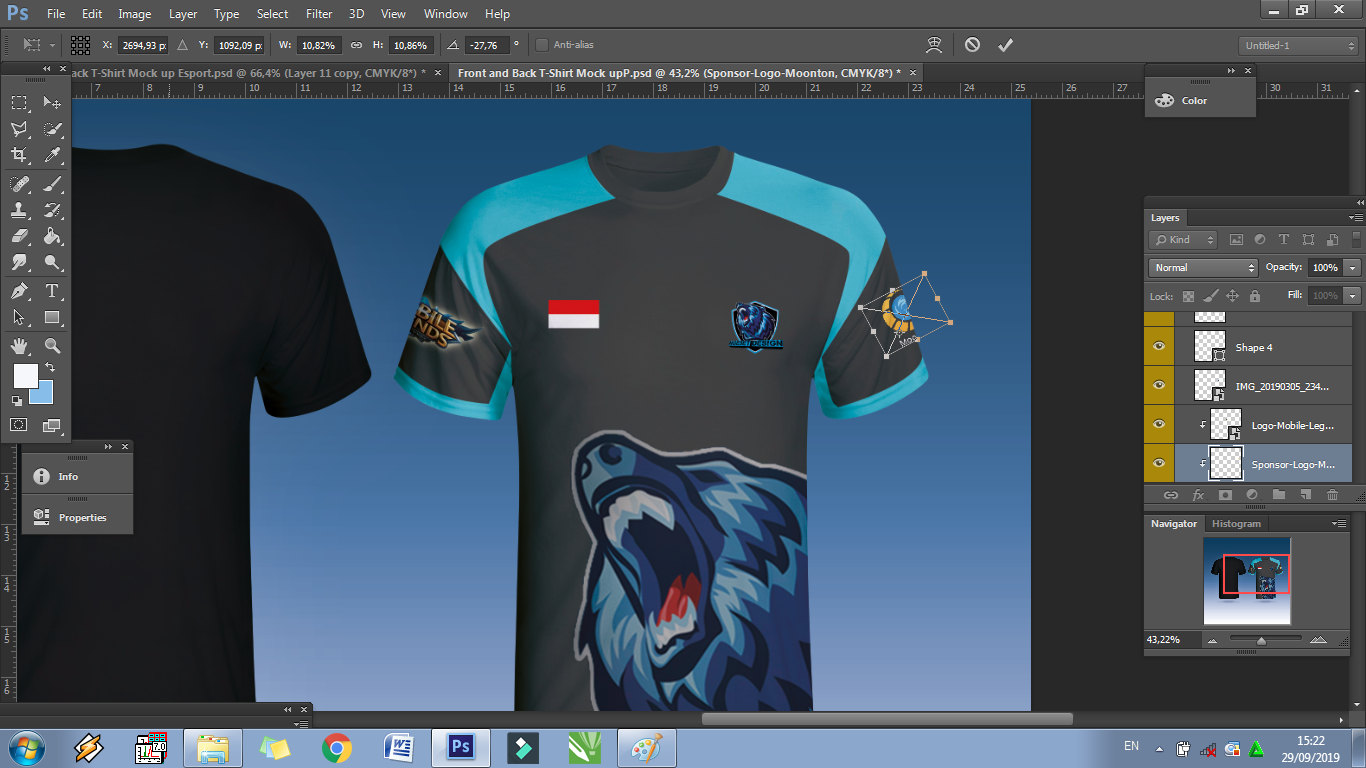Select the Polygonal Lasso tool
Viewport: 1366px width, 768px height.
(x=19, y=129)
